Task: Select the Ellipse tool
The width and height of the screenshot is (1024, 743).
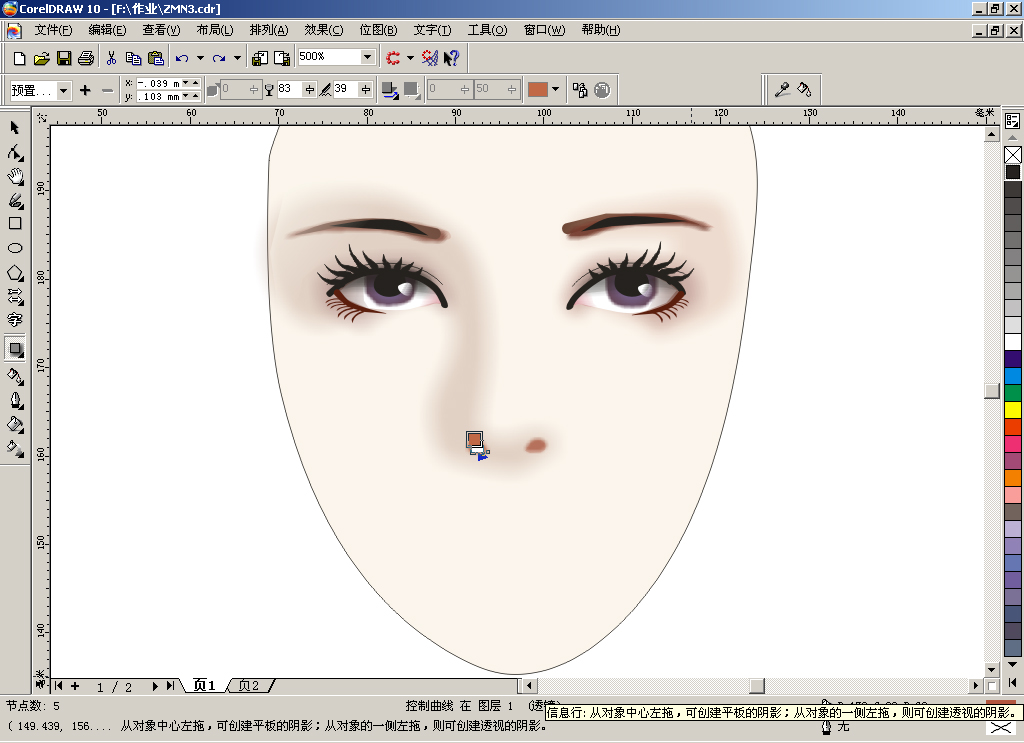Action: 15,248
